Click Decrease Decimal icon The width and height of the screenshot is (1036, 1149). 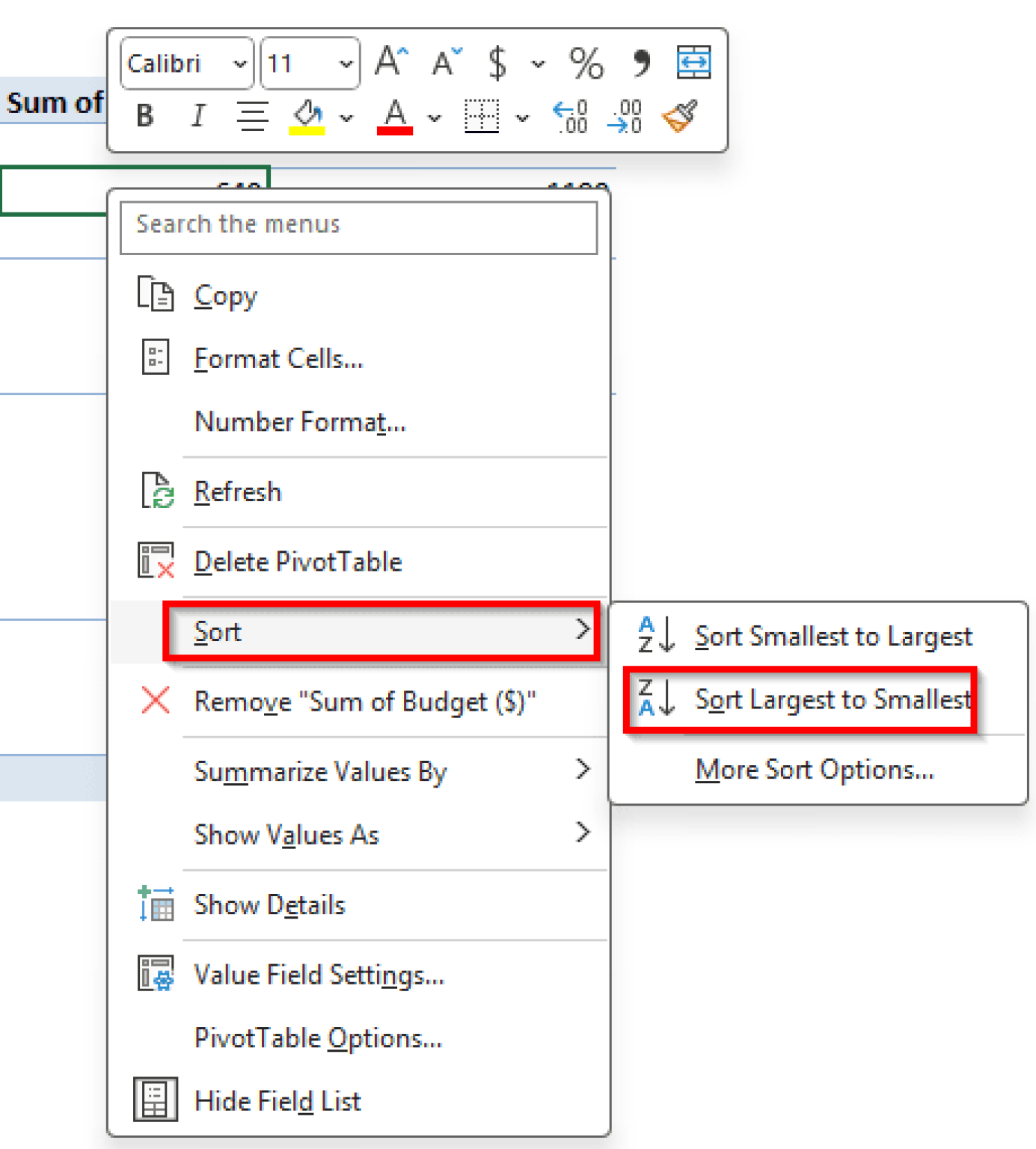point(625,117)
